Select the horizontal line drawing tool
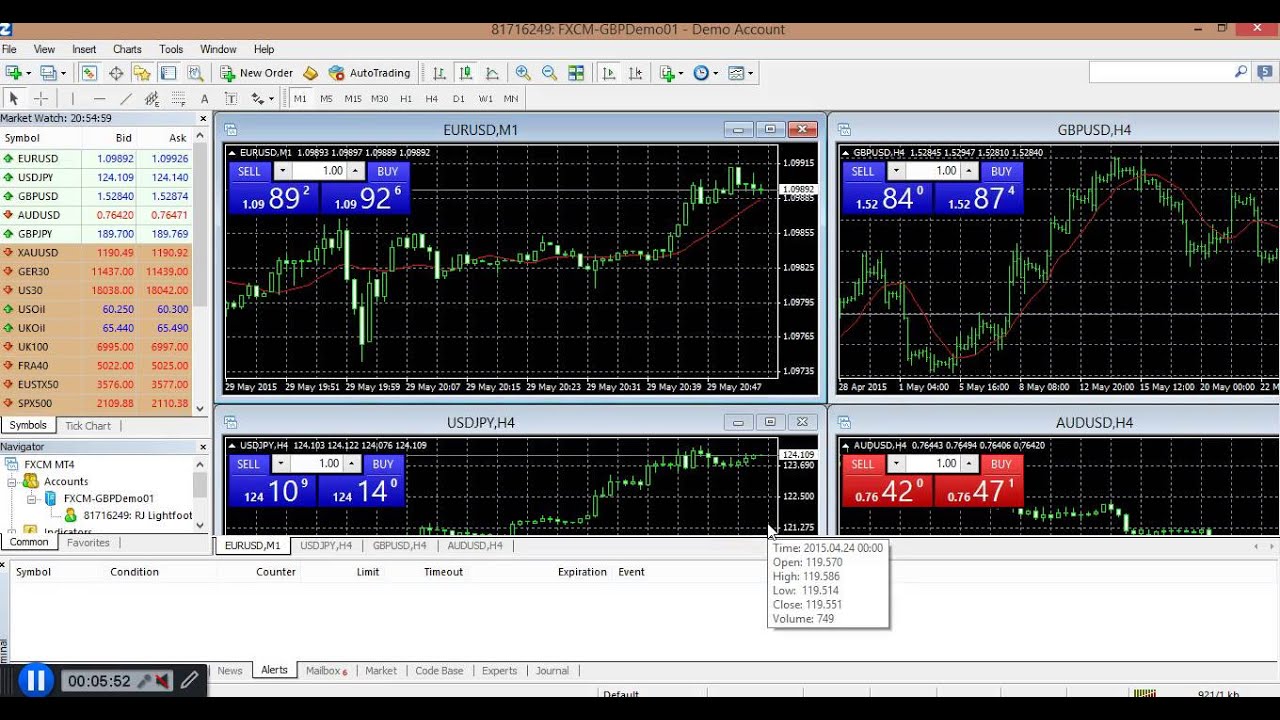 [x=99, y=98]
